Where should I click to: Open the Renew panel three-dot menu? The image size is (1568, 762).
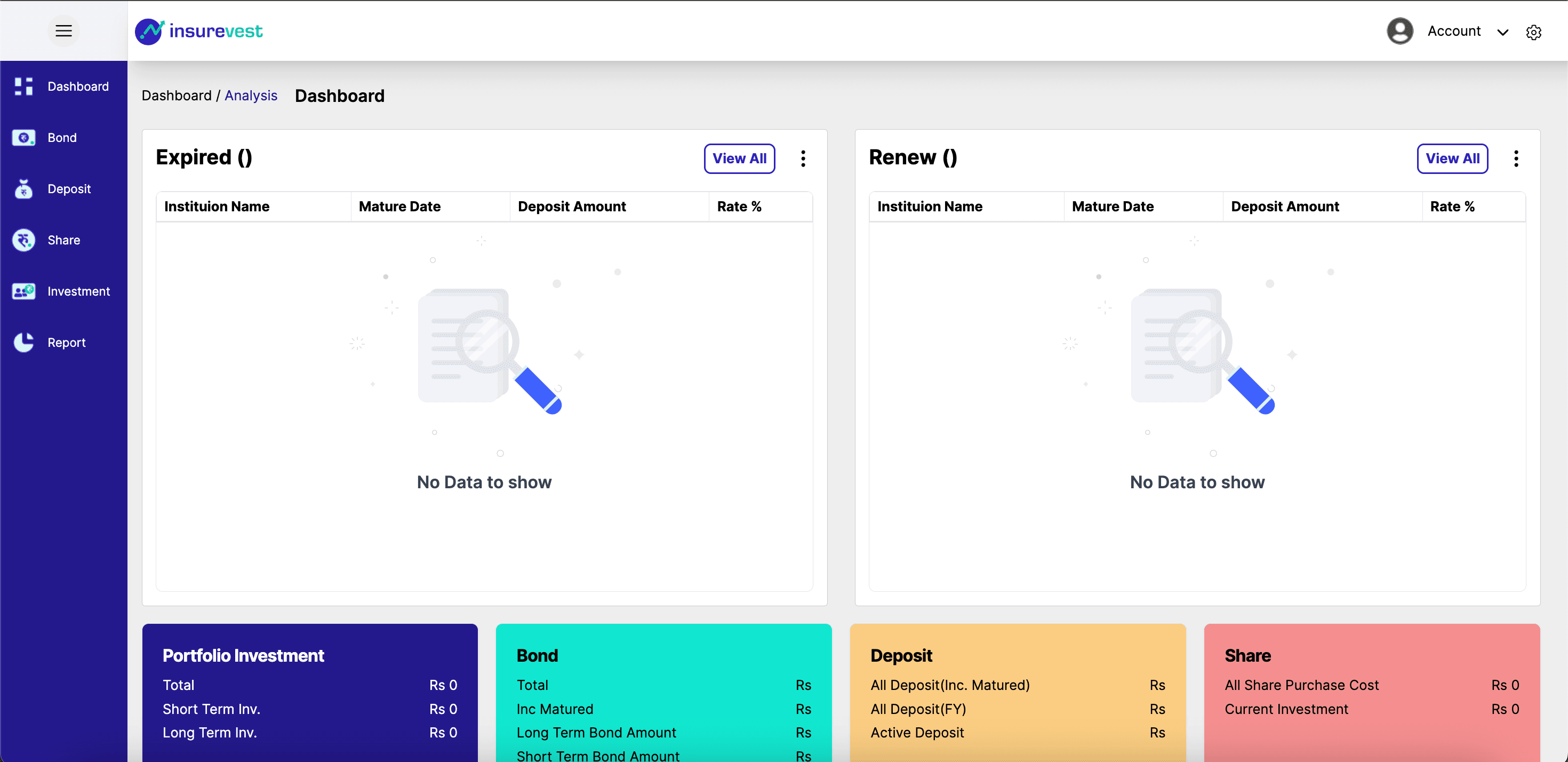pyautogui.click(x=1516, y=158)
